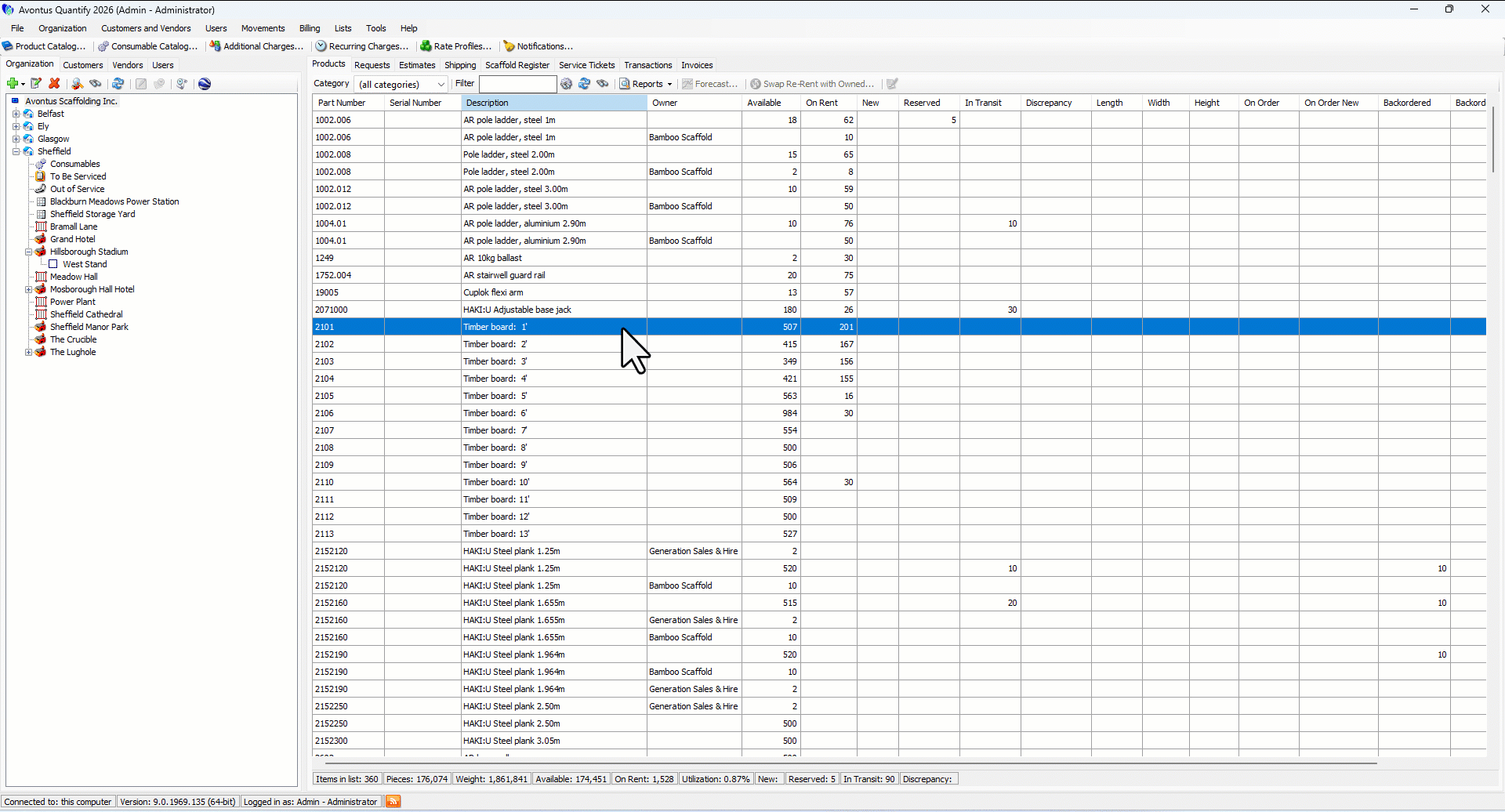Collapse the Hillsborough Stadium node
Viewport: 1505px width, 812px height.
coord(28,252)
